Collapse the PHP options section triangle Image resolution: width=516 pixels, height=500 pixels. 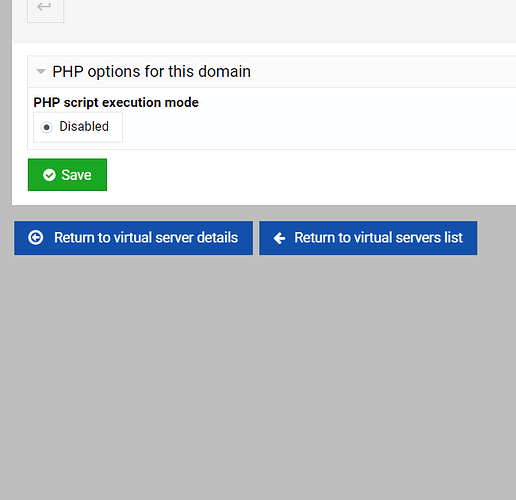[x=41, y=71]
